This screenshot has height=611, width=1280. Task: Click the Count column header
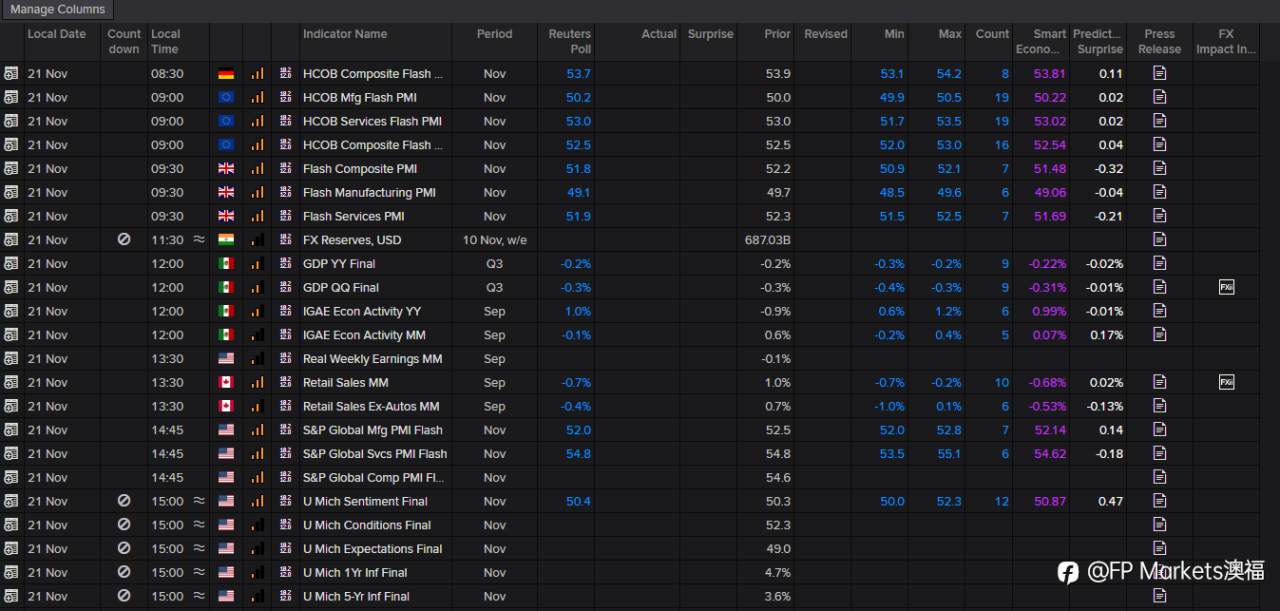(x=992, y=34)
